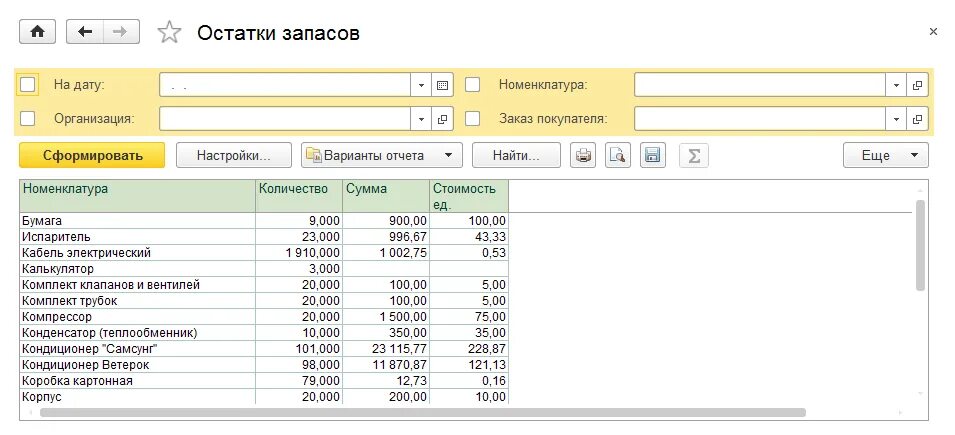The height and width of the screenshot is (435, 955).
Task: Open Настройки... dialog
Action: point(234,155)
